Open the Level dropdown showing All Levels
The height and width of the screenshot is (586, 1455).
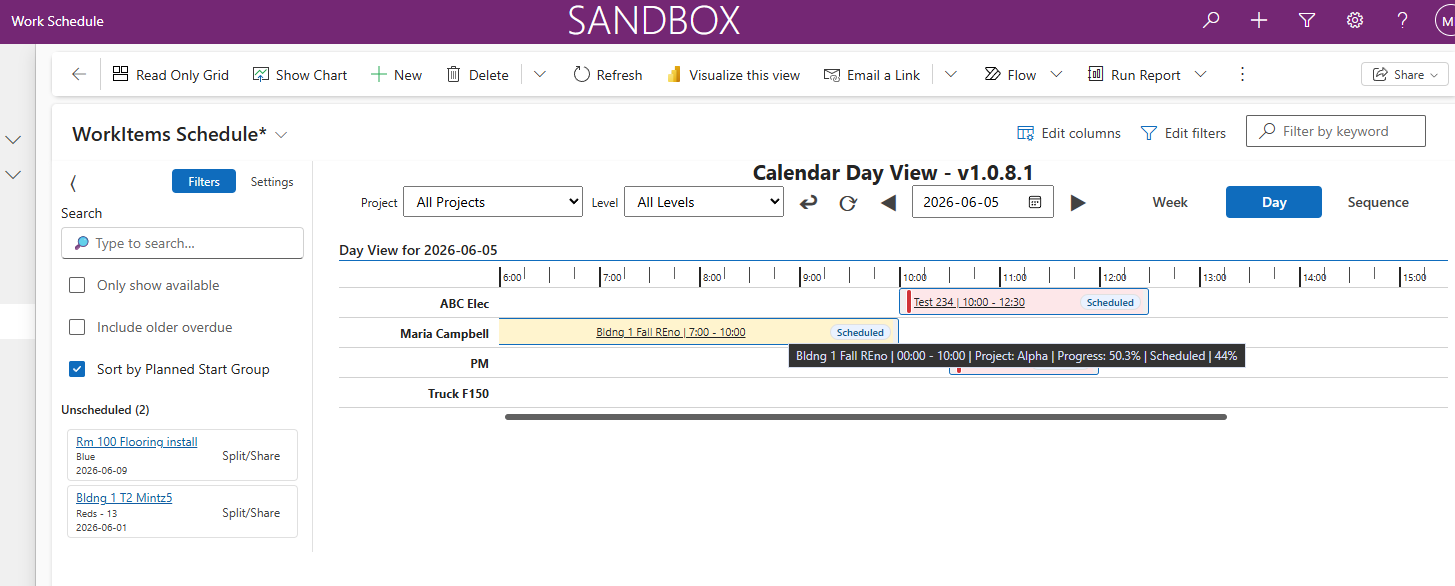[x=704, y=202]
